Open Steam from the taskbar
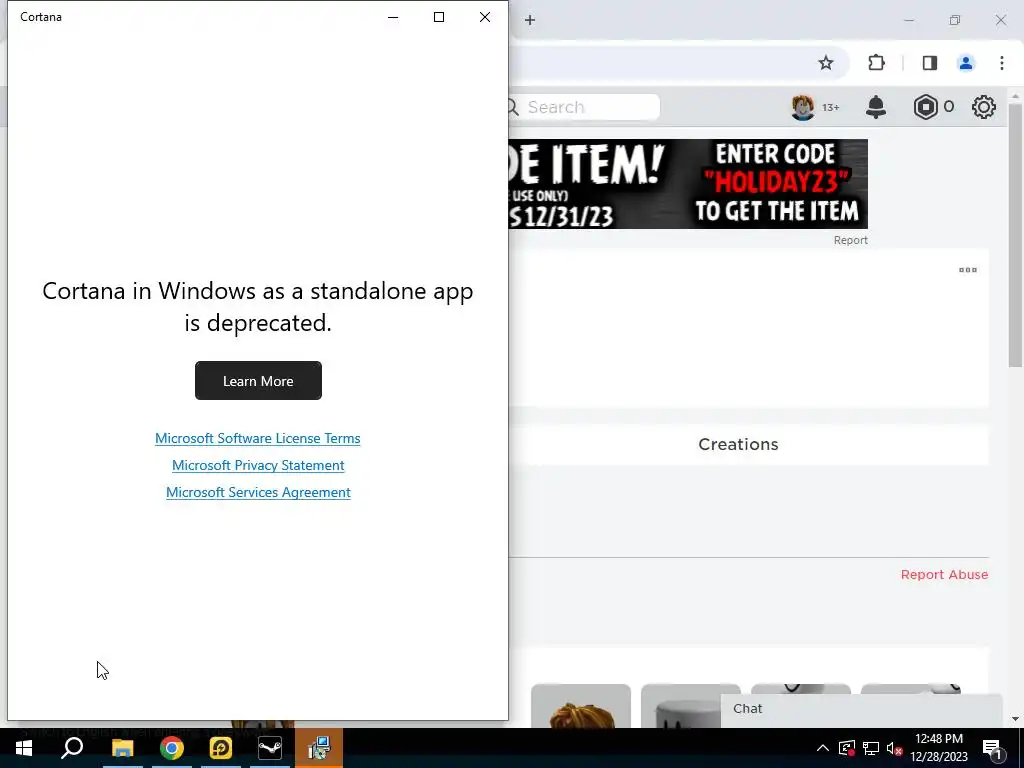 point(270,748)
